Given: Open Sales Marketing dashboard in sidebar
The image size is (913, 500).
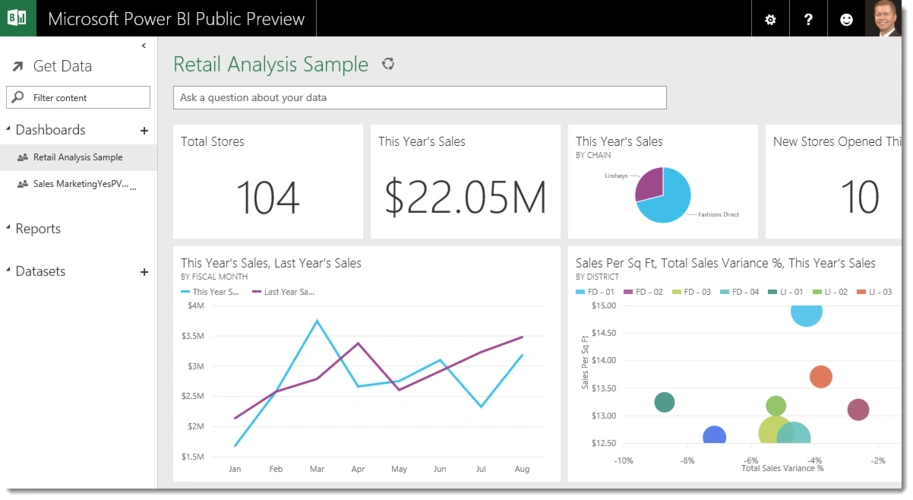Looking at the screenshot, I should [x=82, y=184].
